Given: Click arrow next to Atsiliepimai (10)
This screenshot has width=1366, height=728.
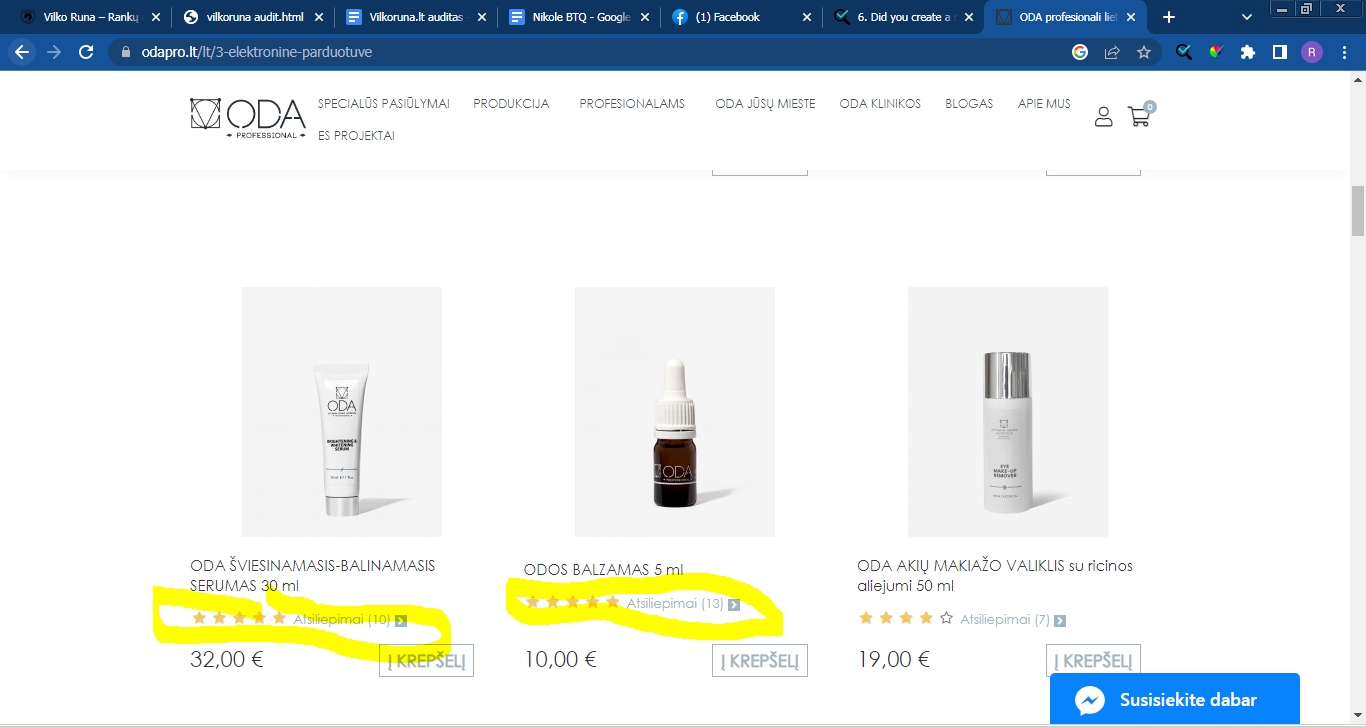Looking at the screenshot, I should click(x=401, y=621).
